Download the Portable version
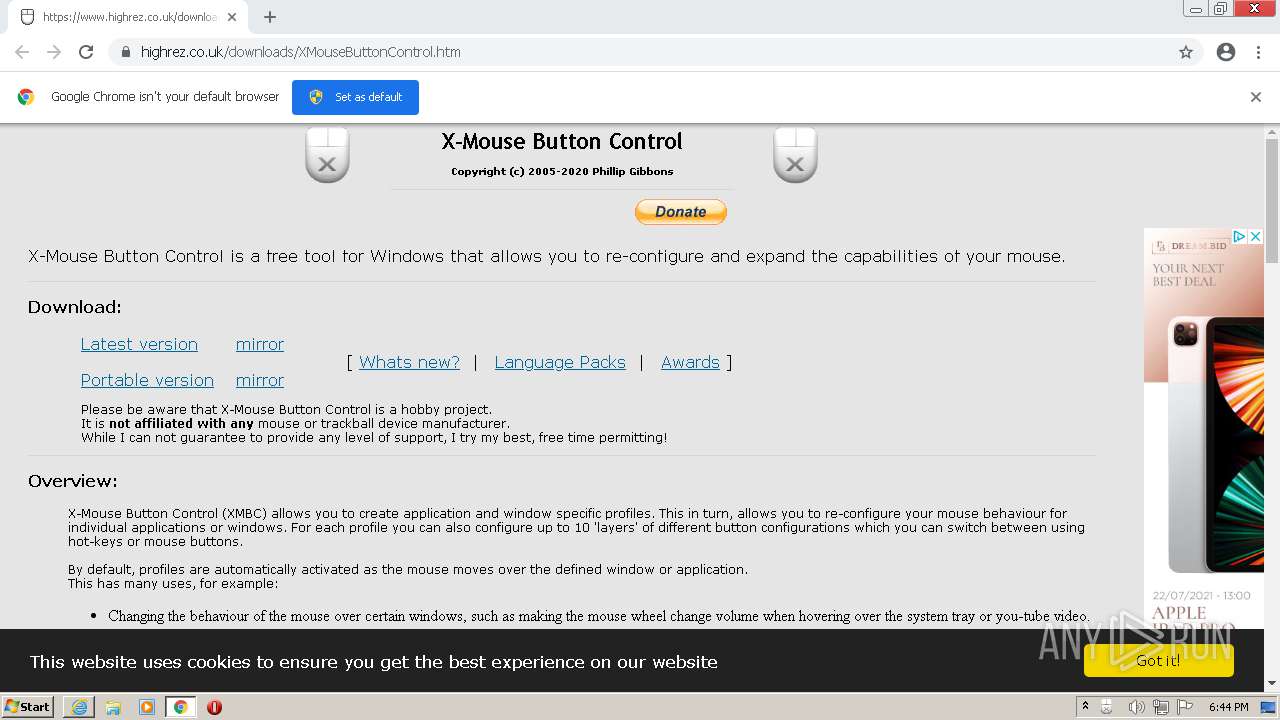 click(147, 380)
